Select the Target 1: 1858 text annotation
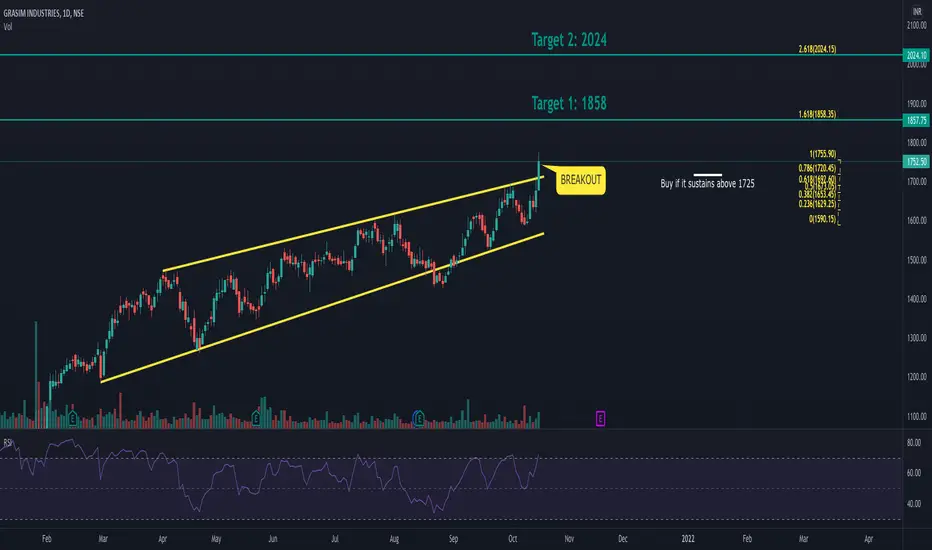Screen dimensions: 932x550 coord(569,103)
